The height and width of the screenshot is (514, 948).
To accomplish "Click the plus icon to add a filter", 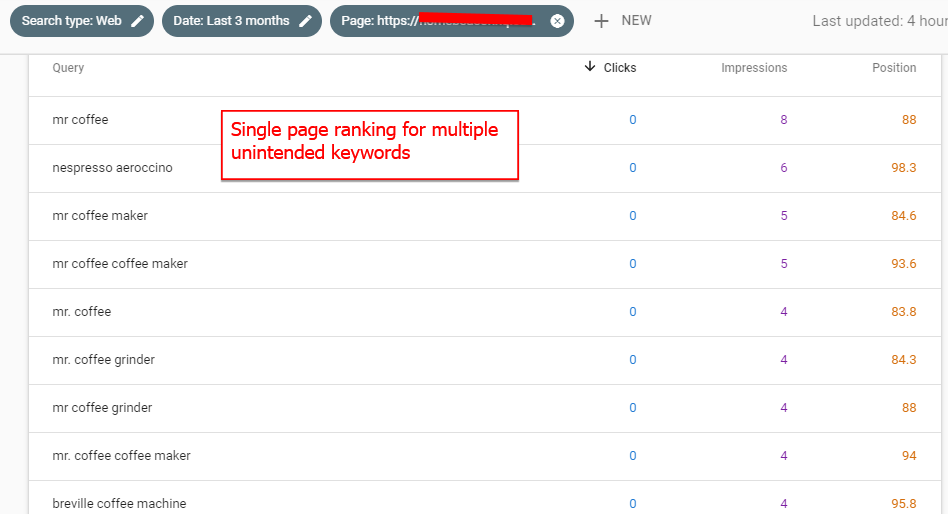I will [x=601, y=21].
